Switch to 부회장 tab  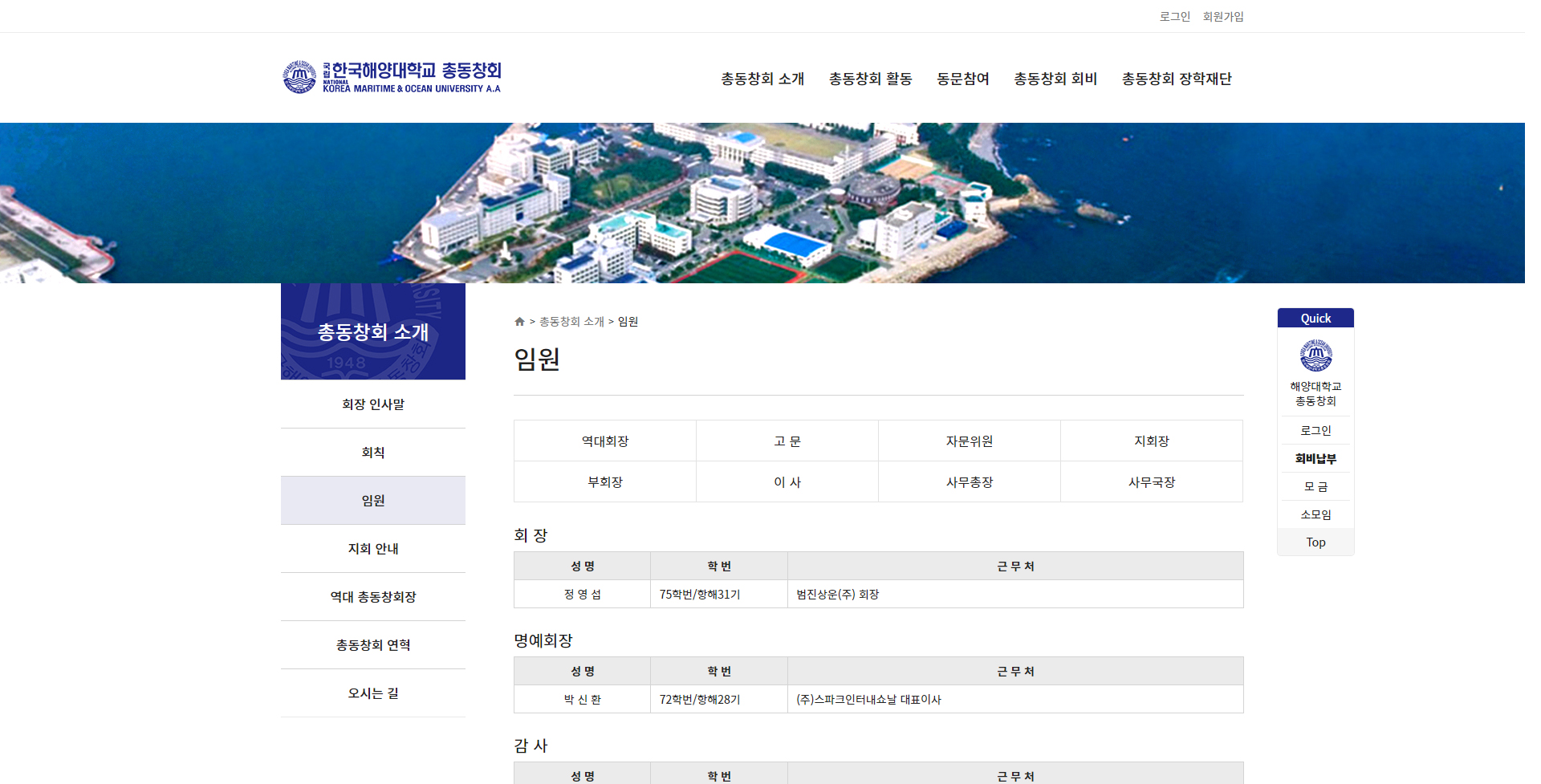pyautogui.click(x=605, y=481)
